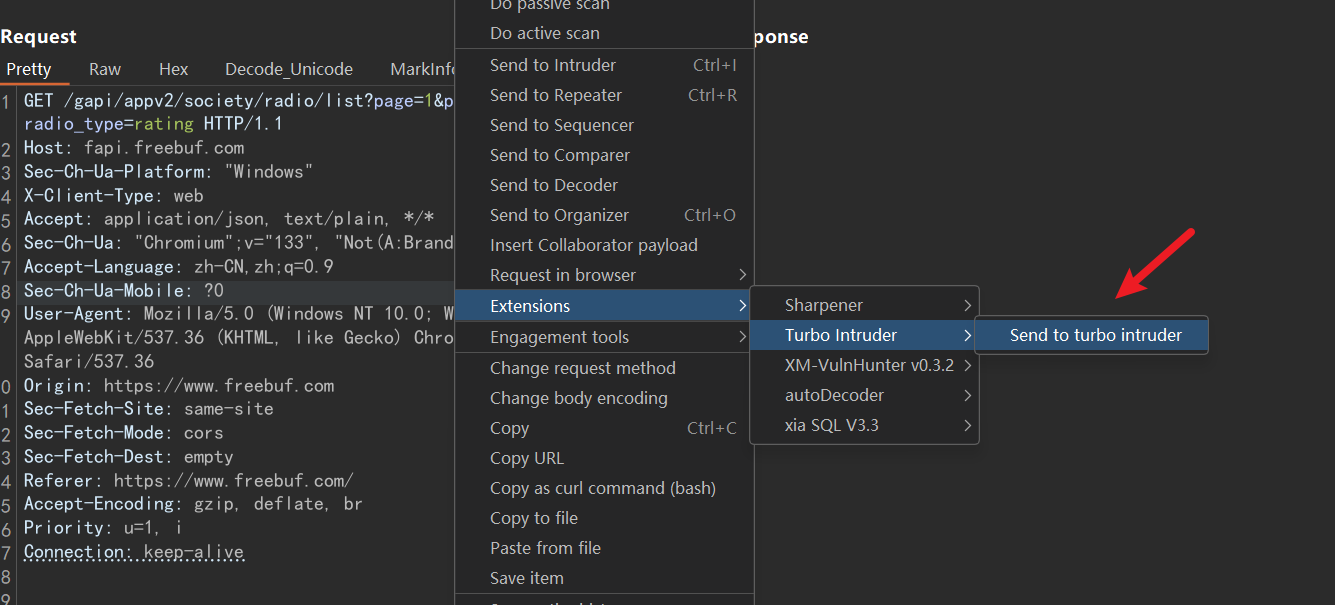Choose Copy as curl command (bash)
The width and height of the screenshot is (1335, 605).
[604, 488]
